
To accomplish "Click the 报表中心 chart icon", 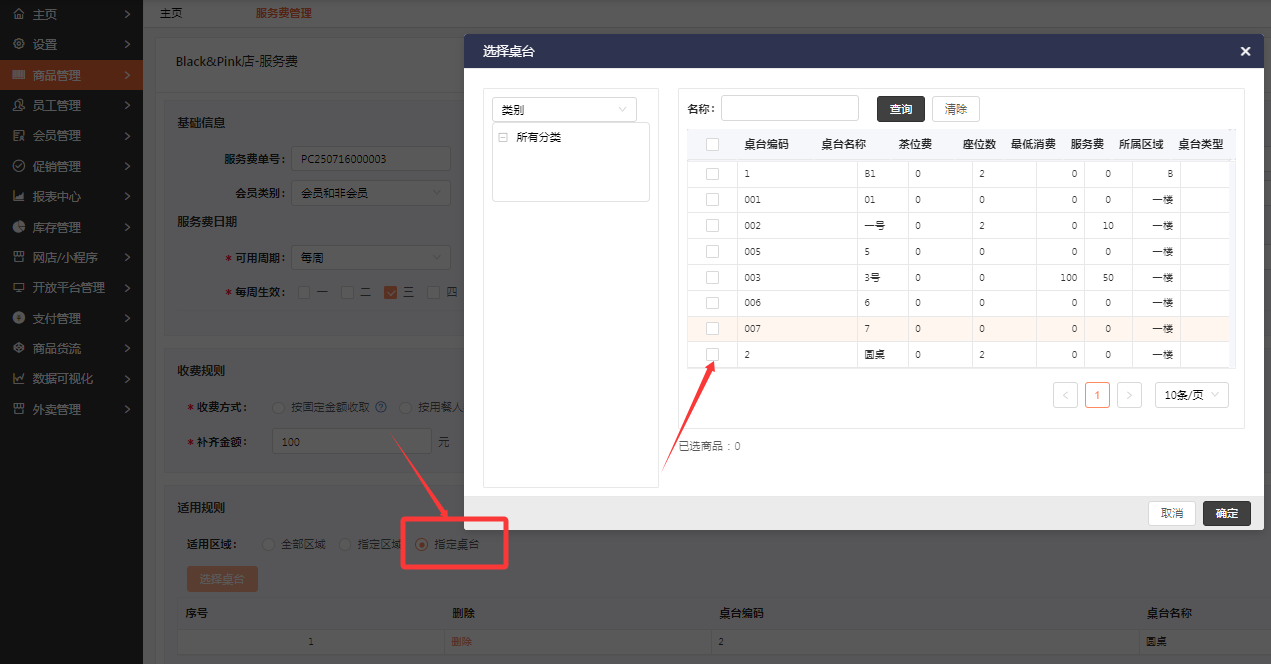I will [x=18, y=196].
